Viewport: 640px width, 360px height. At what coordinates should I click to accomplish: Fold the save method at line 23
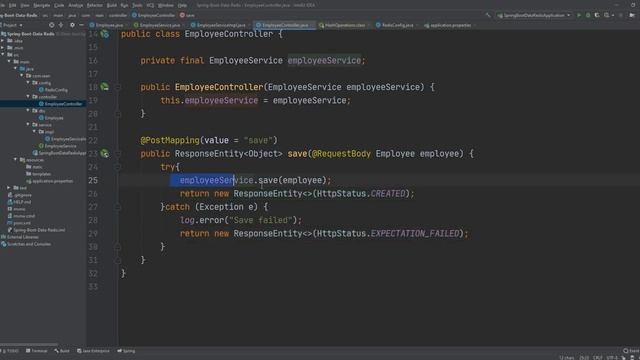pos(118,154)
